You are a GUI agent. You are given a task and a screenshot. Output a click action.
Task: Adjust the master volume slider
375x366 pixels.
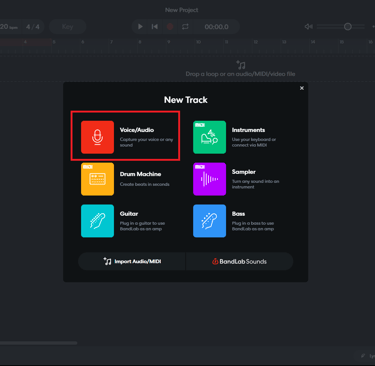[341, 27]
